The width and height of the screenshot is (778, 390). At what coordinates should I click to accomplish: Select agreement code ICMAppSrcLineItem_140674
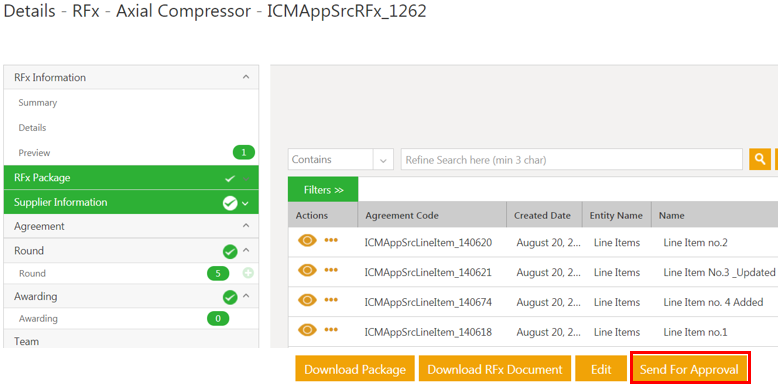tap(428, 302)
